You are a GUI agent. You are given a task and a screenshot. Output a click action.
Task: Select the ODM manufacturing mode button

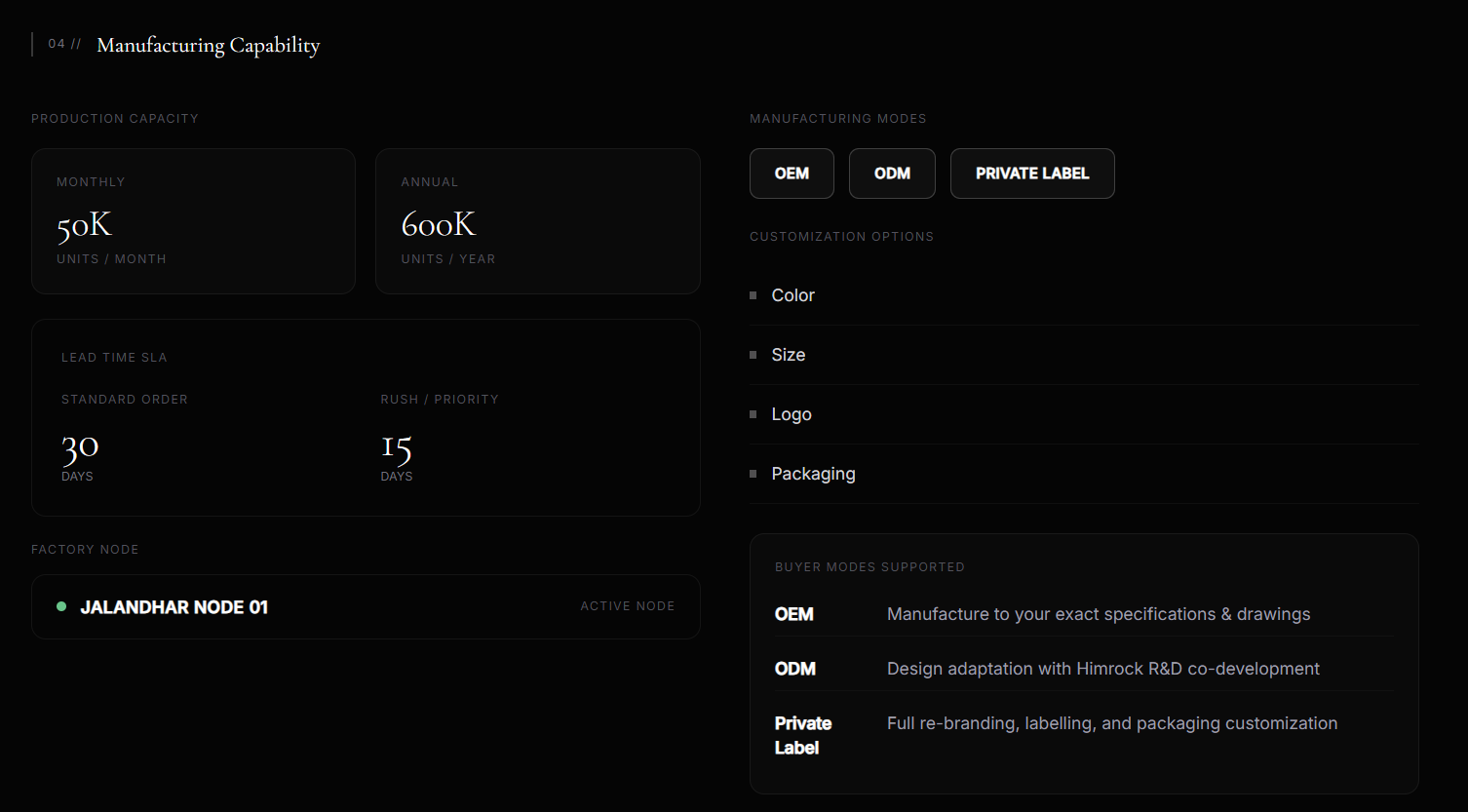tap(892, 174)
